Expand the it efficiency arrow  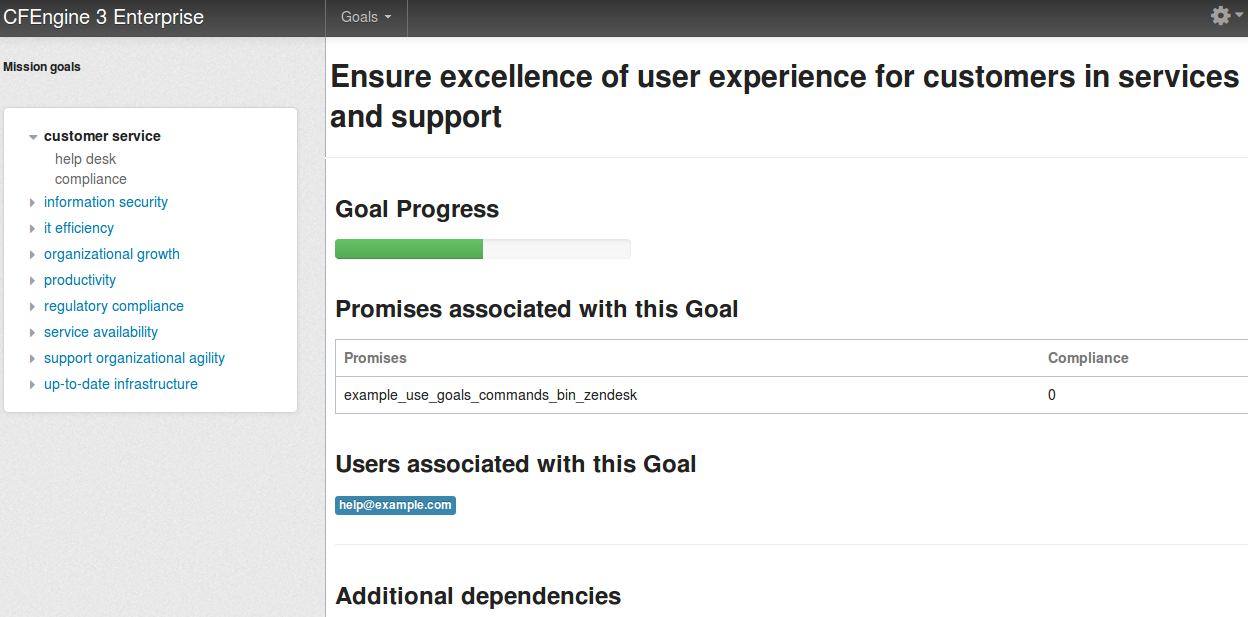point(33,229)
